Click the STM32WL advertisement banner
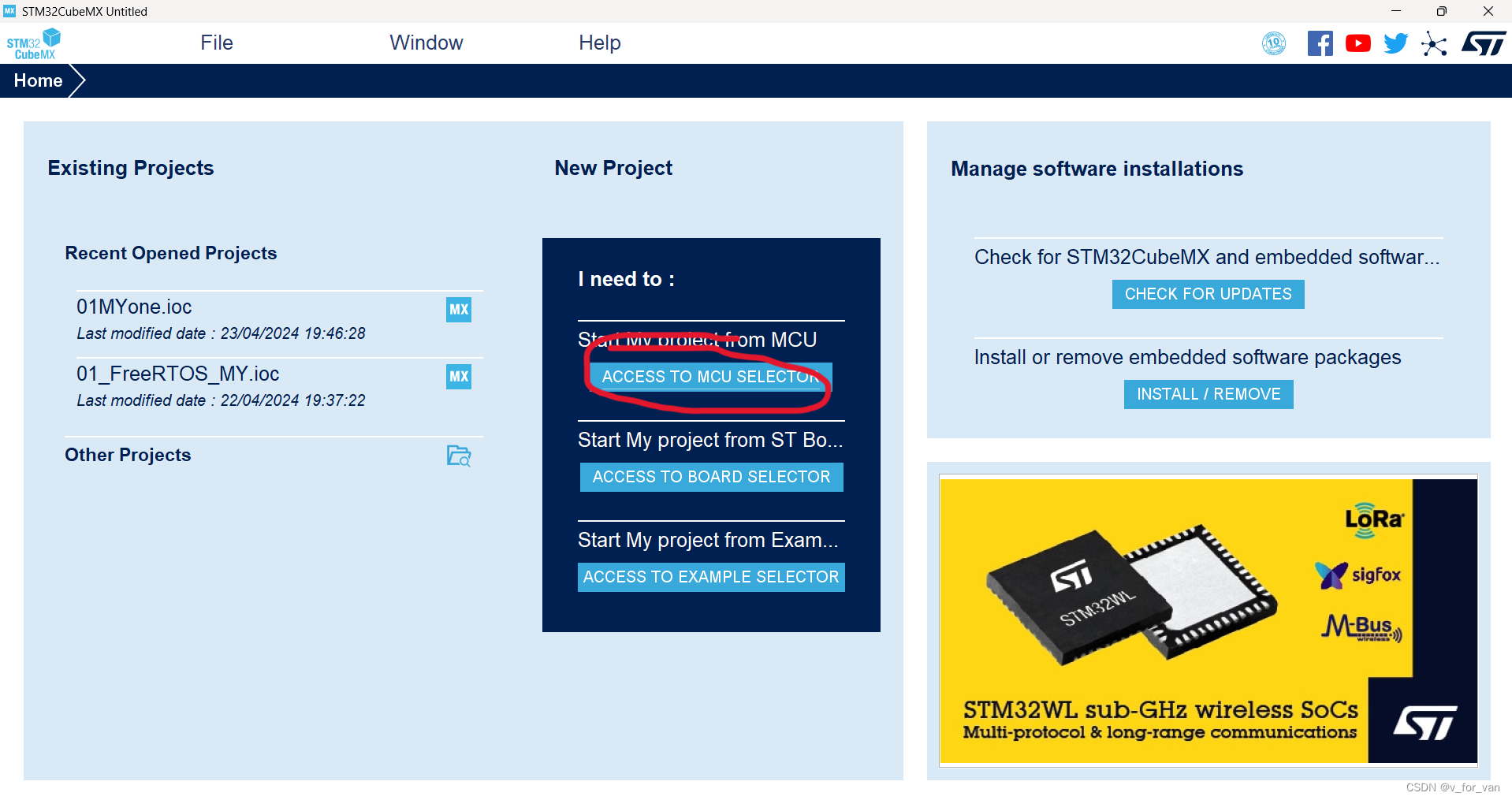Screen dimensions: 1512x800 click(x=1208, y=620)
